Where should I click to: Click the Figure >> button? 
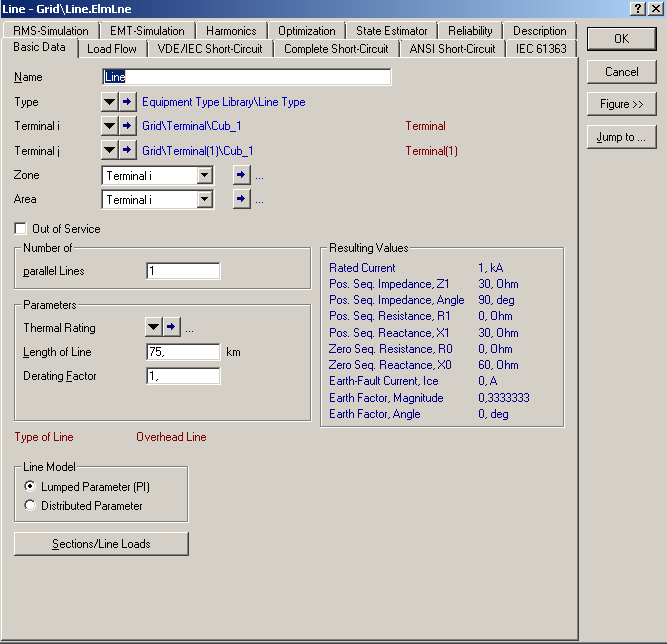(x=621, y=104)
